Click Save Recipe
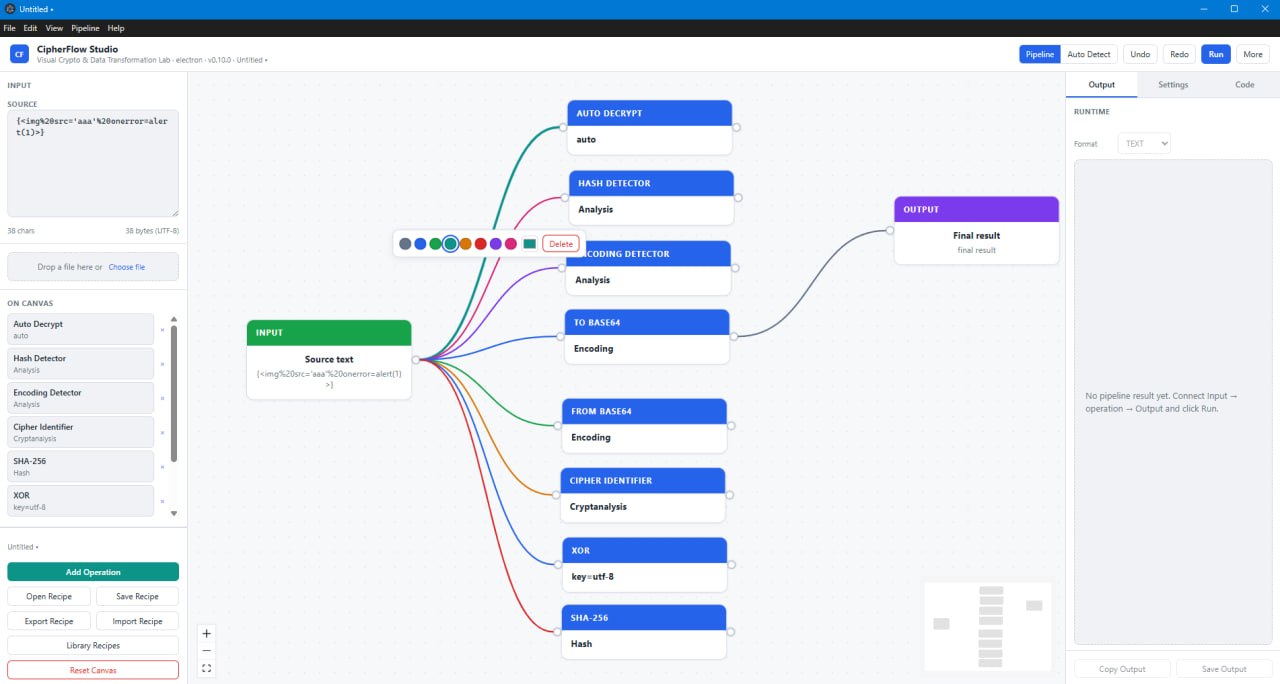1280x684 pixels. (x=138, y=596)
